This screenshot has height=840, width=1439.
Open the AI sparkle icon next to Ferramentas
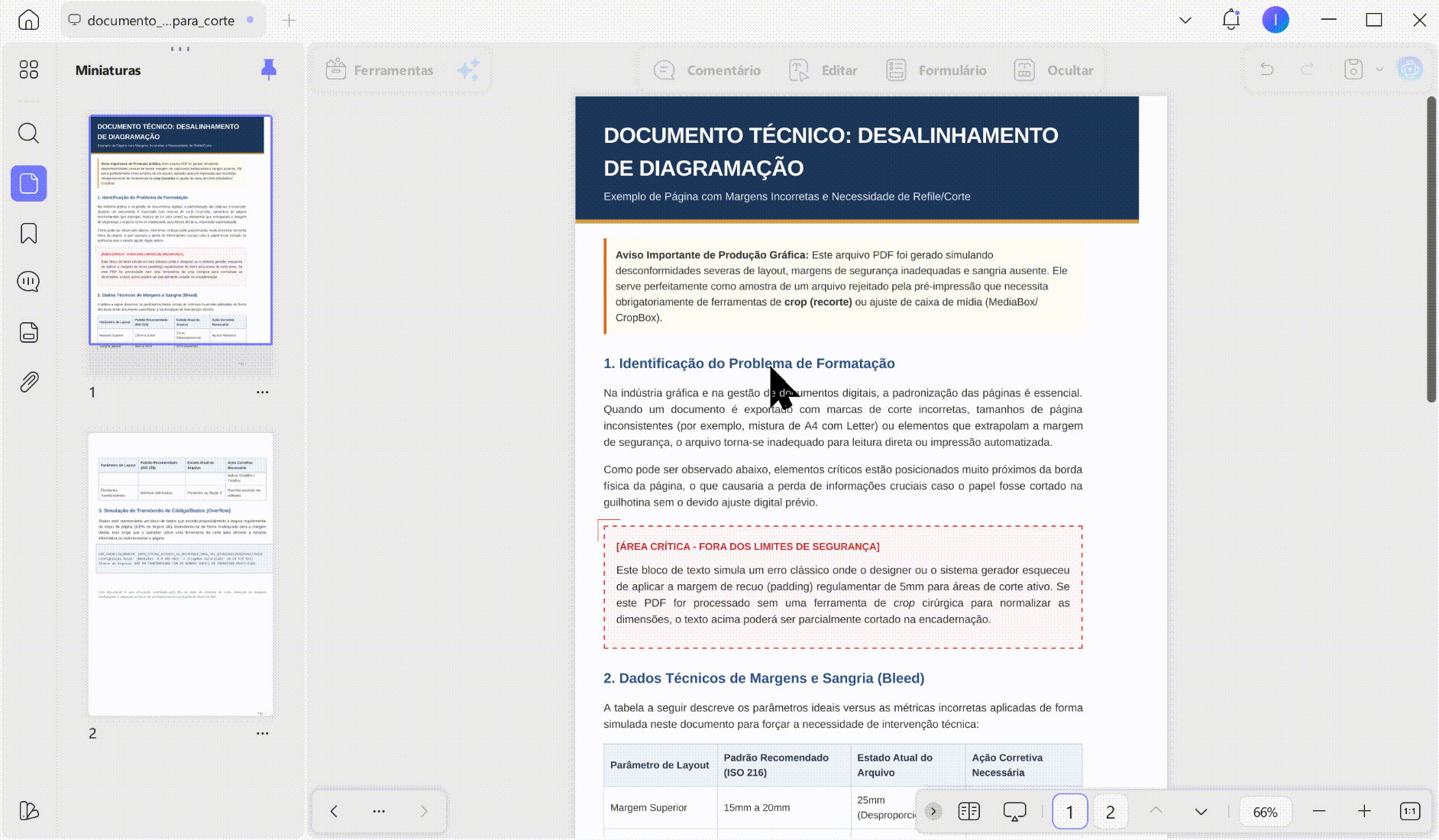point(468,69)
